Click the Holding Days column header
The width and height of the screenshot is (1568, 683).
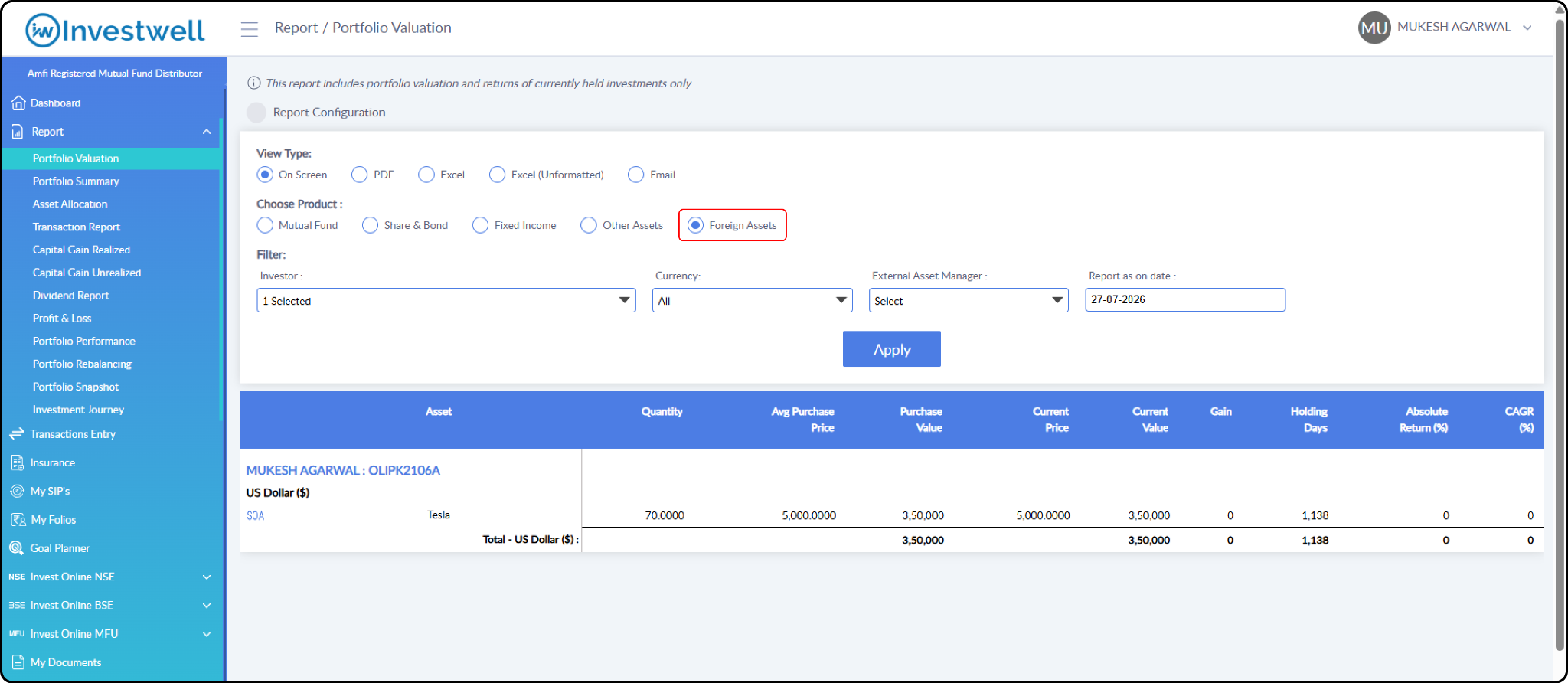tap(1309, 420)
